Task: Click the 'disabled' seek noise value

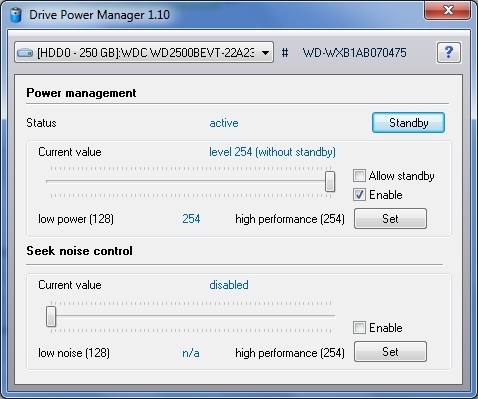Action: tap(229, 285)
